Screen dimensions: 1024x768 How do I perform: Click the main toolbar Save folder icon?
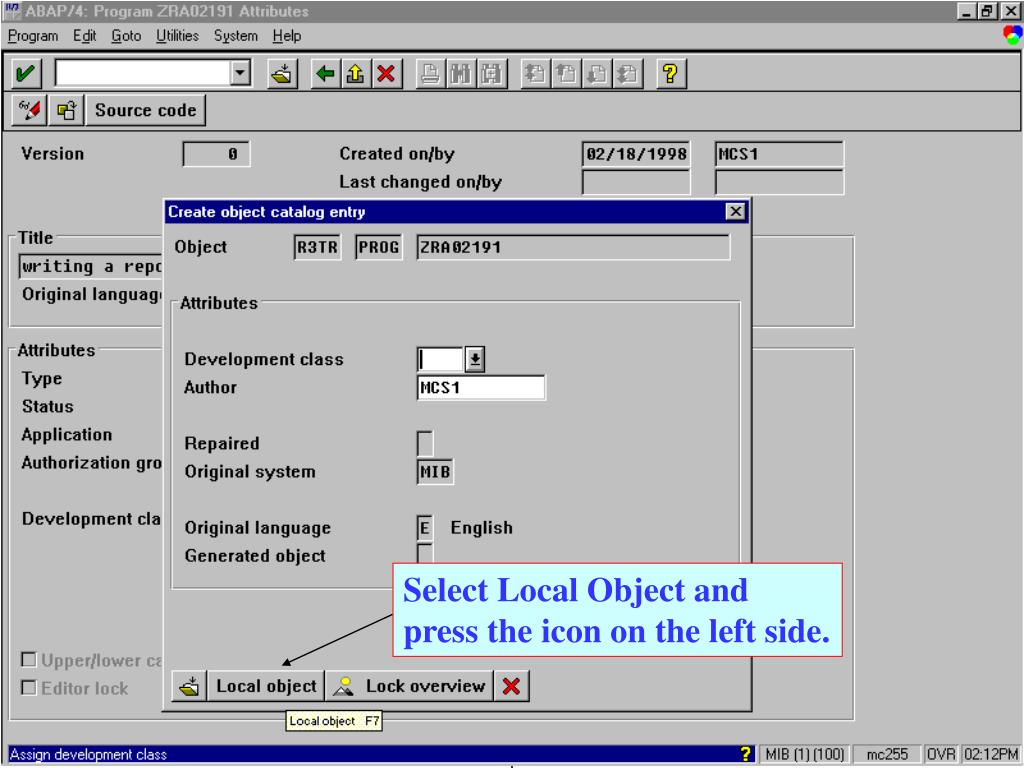pos(283,73)
